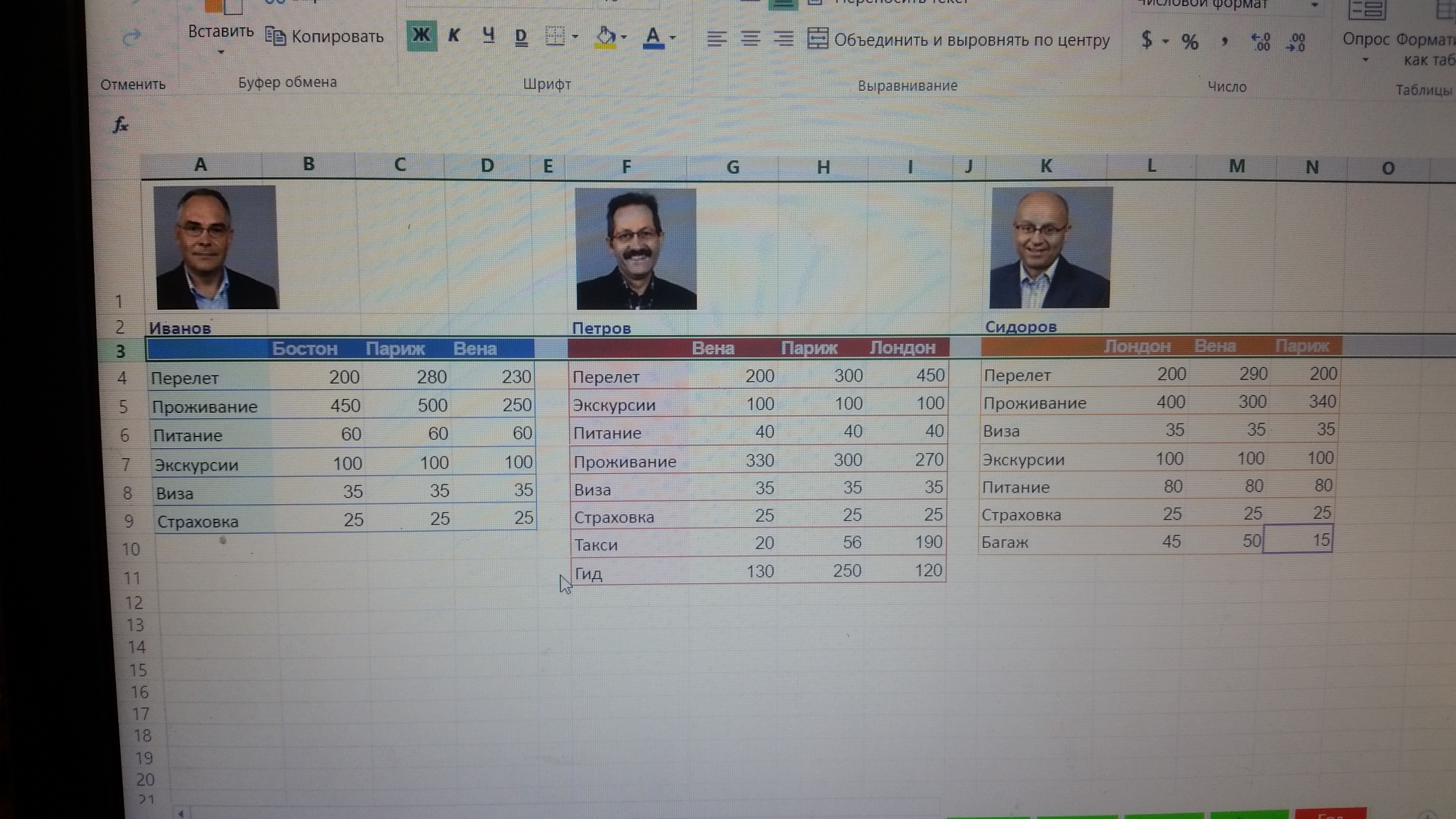
Task: Toggle italic formatting (К)
Action: click(454, 36)
